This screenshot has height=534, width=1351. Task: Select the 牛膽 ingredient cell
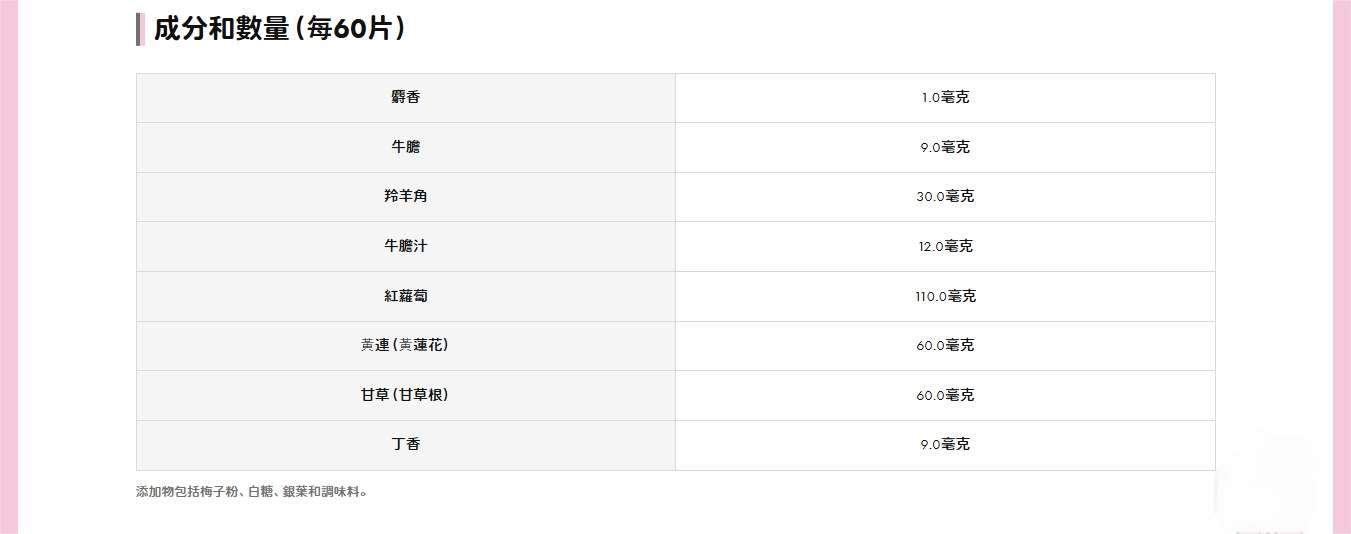click(405, 147)
